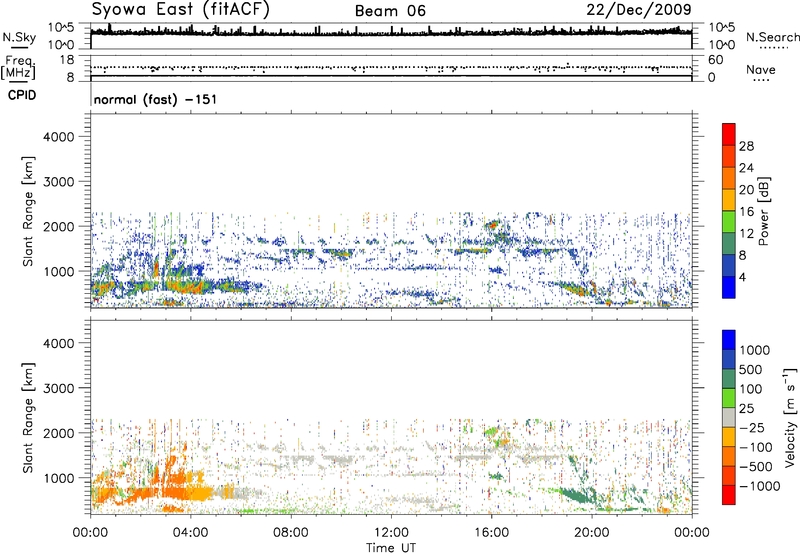Click the 'Syowa East (fitACF)' title
The image size is (800, 554).
click(180, 10)
